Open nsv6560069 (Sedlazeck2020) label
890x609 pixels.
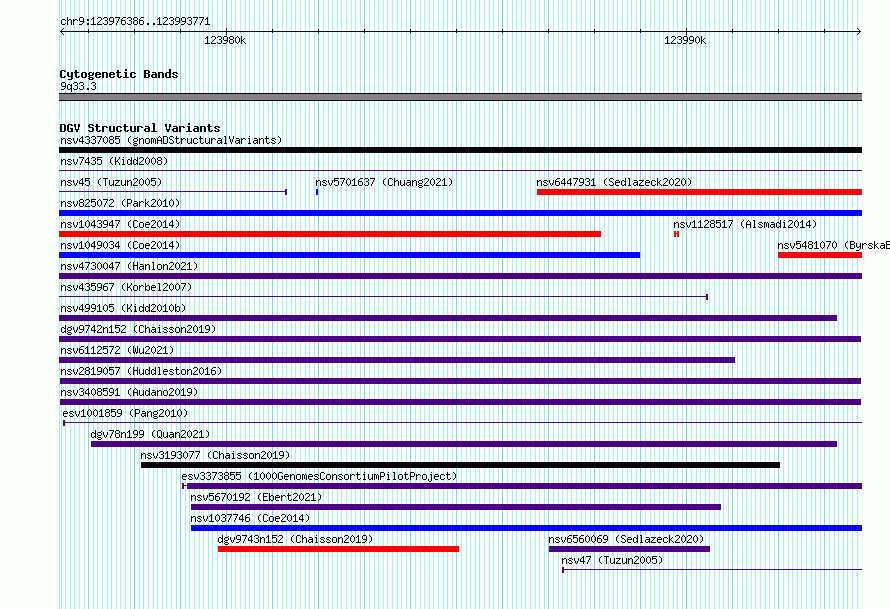click(x=626, y=539)
